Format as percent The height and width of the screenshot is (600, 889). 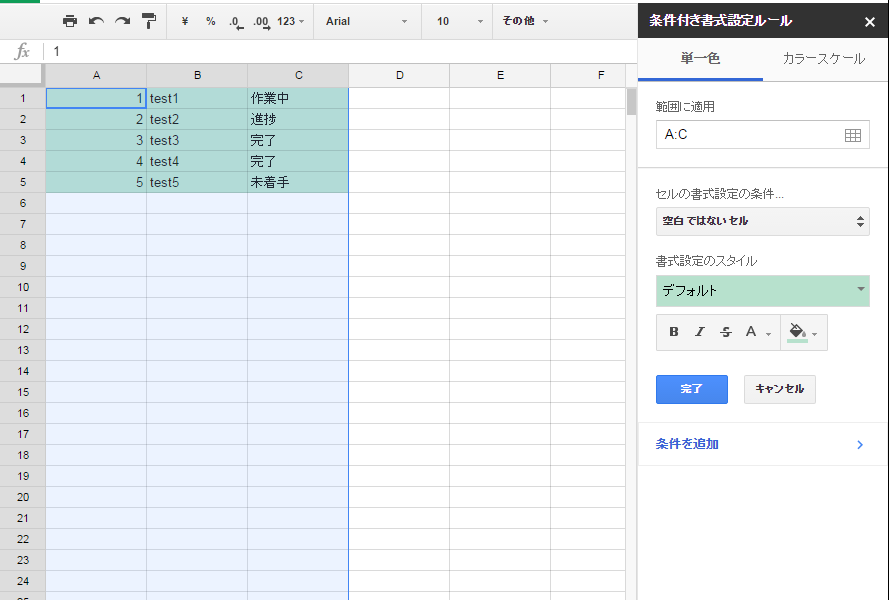[x=210, y=21]
